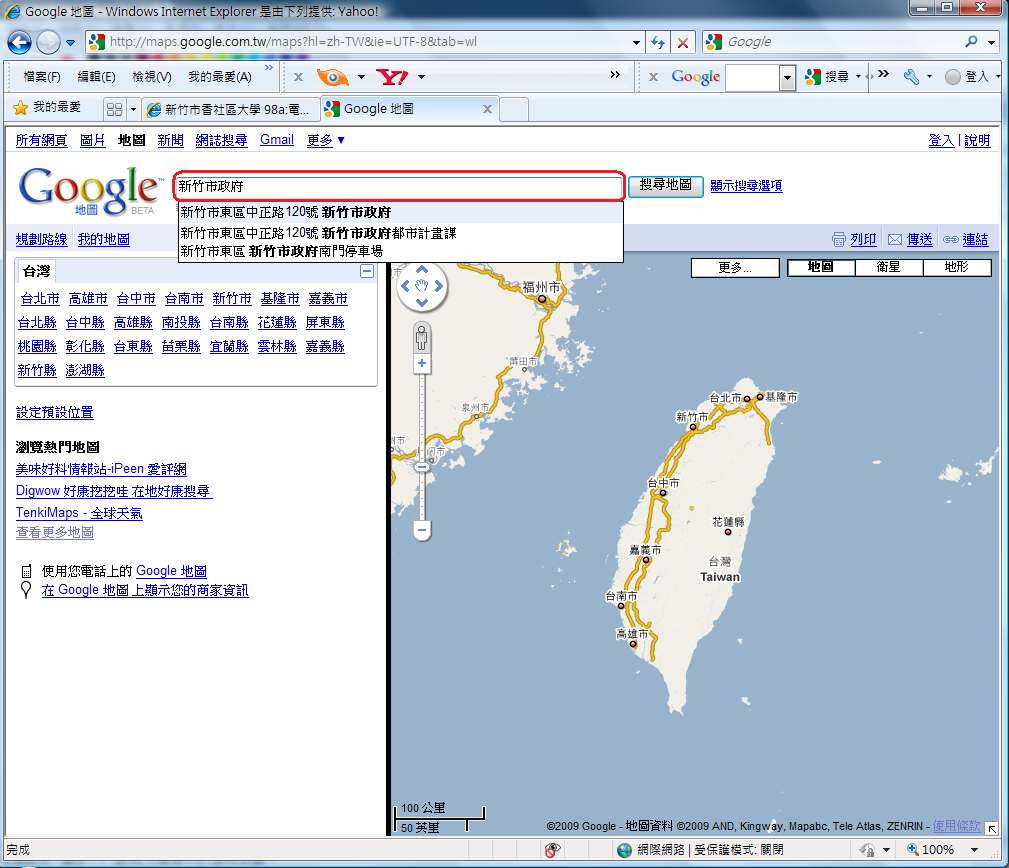Zoom in with the map plus button
This screenshot has width=1009, height=868.
point(421,364)
